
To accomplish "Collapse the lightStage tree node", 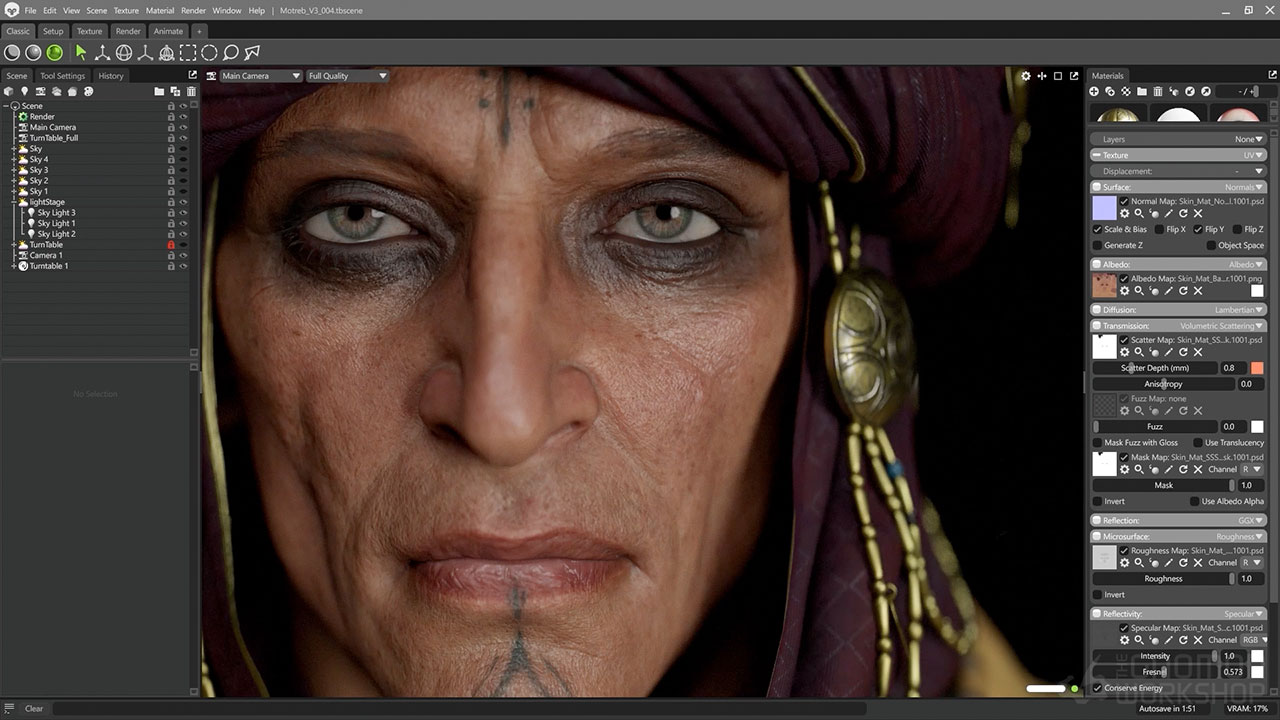I will point(13,202).
